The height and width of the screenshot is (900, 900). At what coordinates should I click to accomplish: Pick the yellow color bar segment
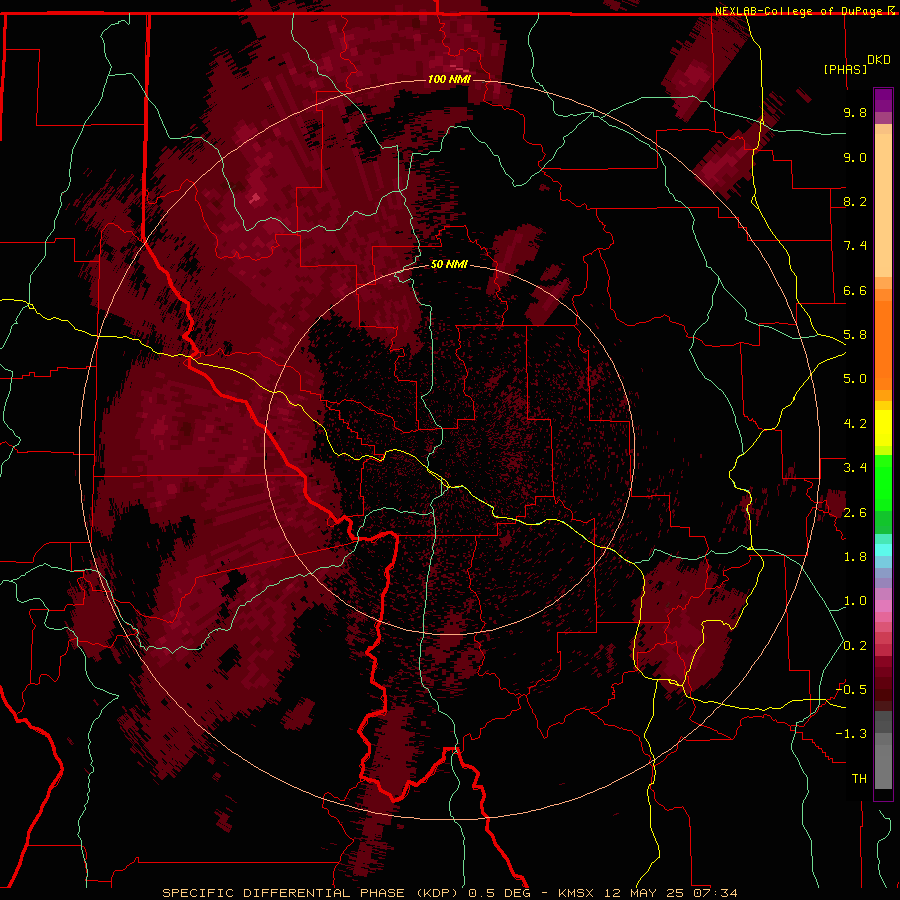pyautogui.click(x=883, y=428)
